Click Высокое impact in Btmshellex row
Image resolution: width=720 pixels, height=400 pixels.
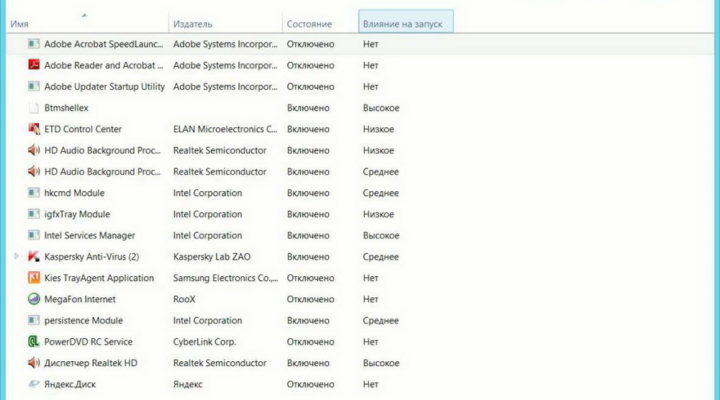pos(381,108)
